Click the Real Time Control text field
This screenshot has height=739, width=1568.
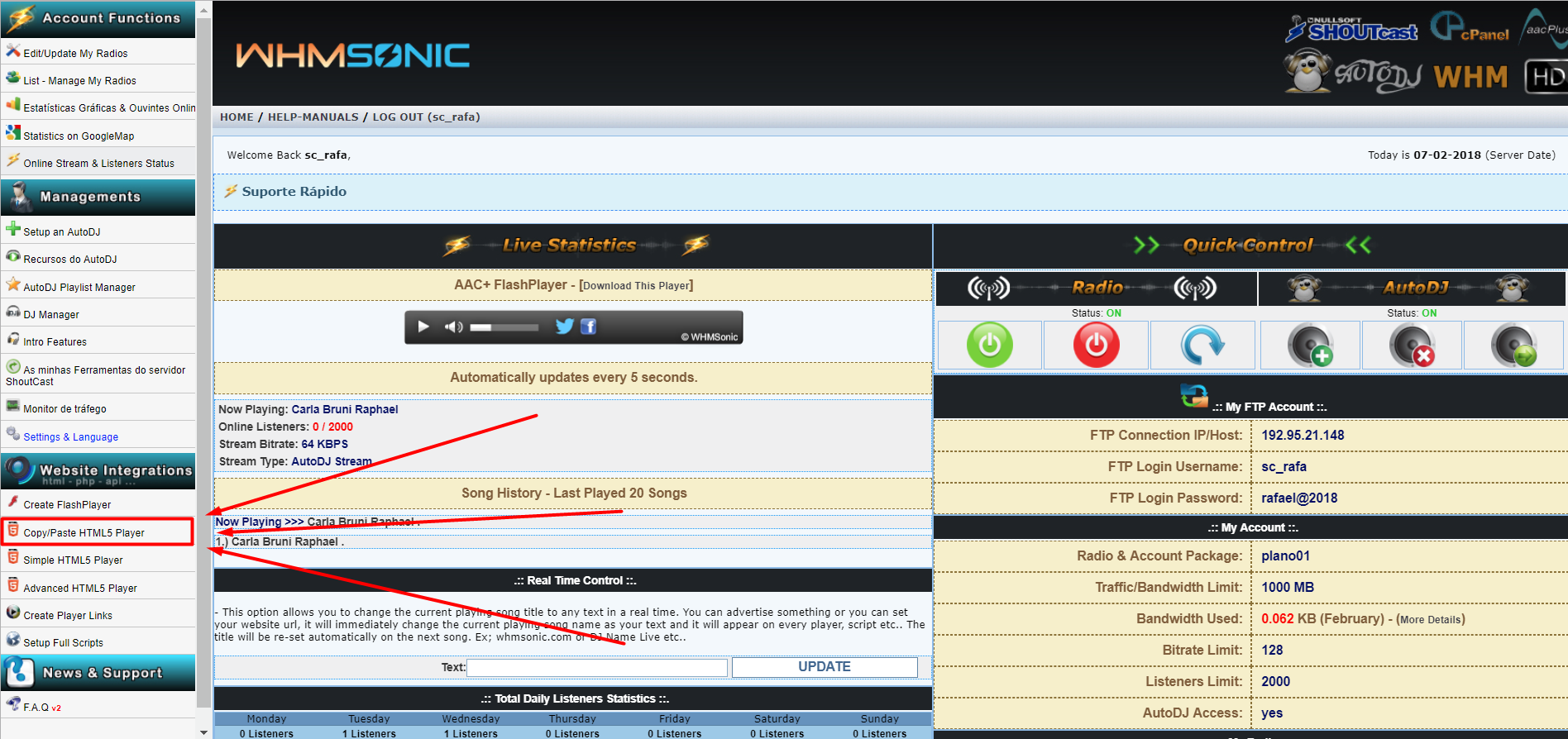(x=597, y=667)
